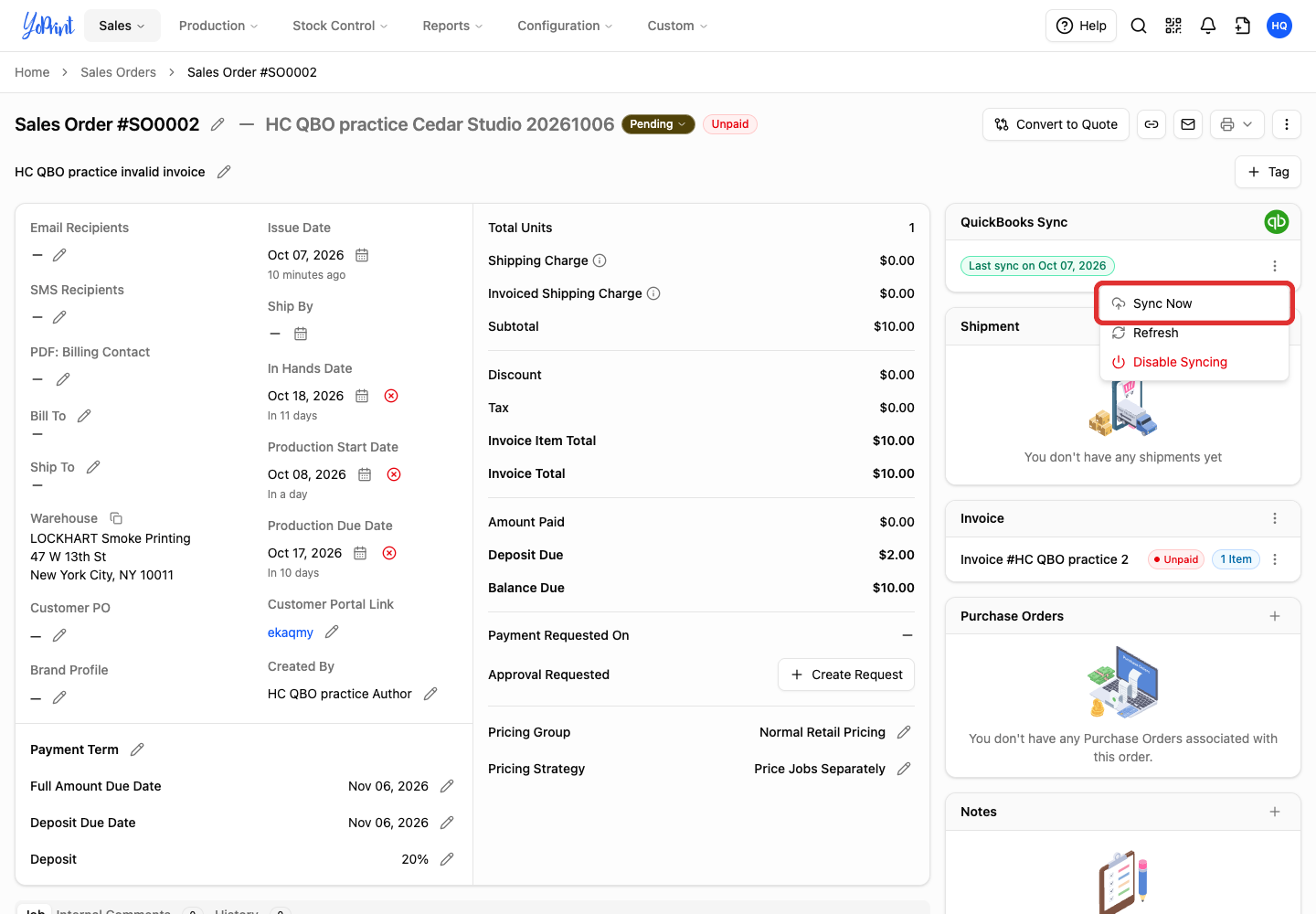Open Shipping Charge info tooltip
The height and width of the screenshot is (914, 1316).
point(600,260)
